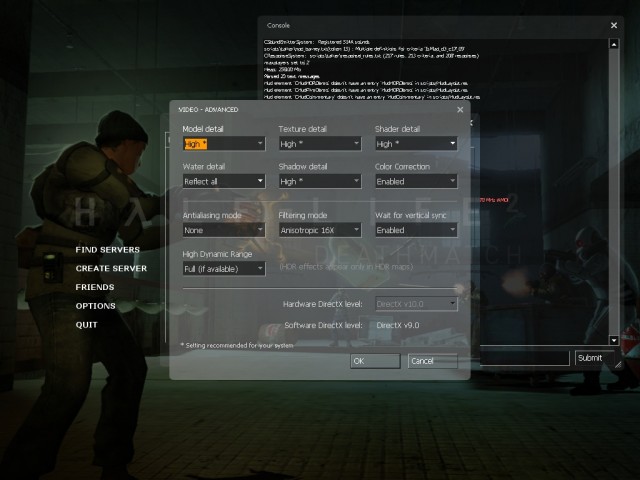Image resolution: width=640 pixels, height=480 pixels.
Task: Open the Texture detail dropdown
Action: (x=320, y=144)
